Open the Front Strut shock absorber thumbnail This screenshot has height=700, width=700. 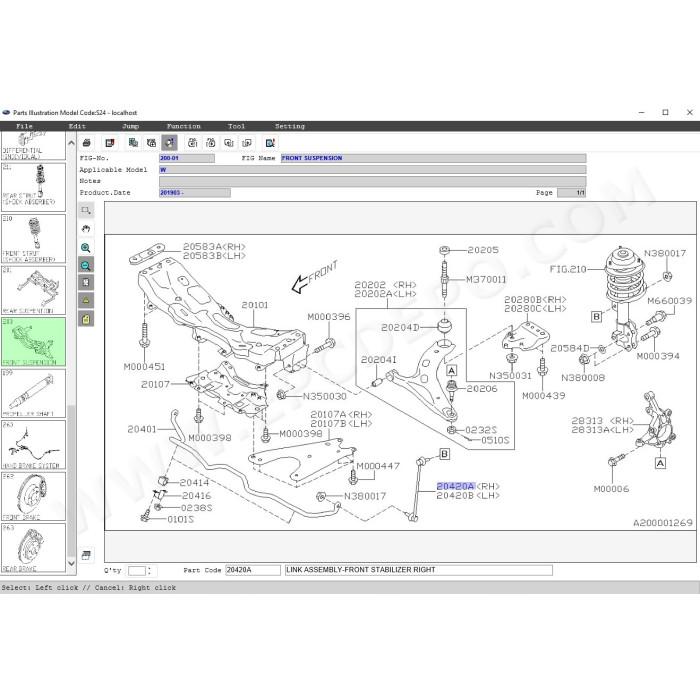click(x=33, y=238)
